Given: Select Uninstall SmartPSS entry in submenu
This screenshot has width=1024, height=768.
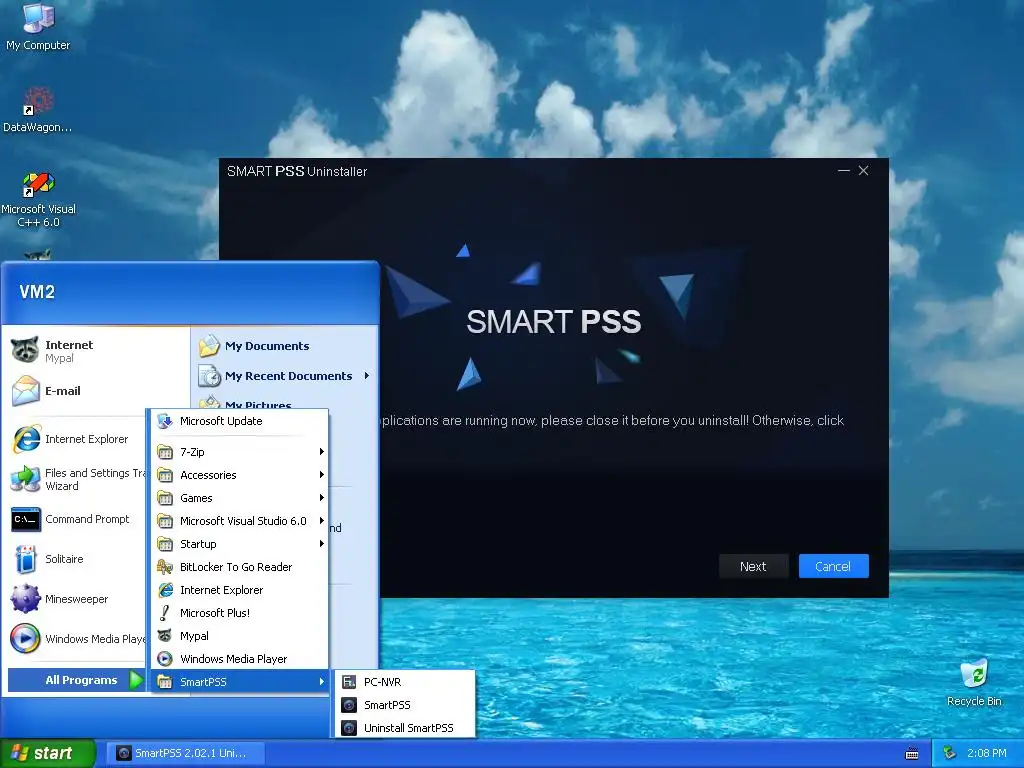Looking at the screenshot, I should [x=404, y=728].
